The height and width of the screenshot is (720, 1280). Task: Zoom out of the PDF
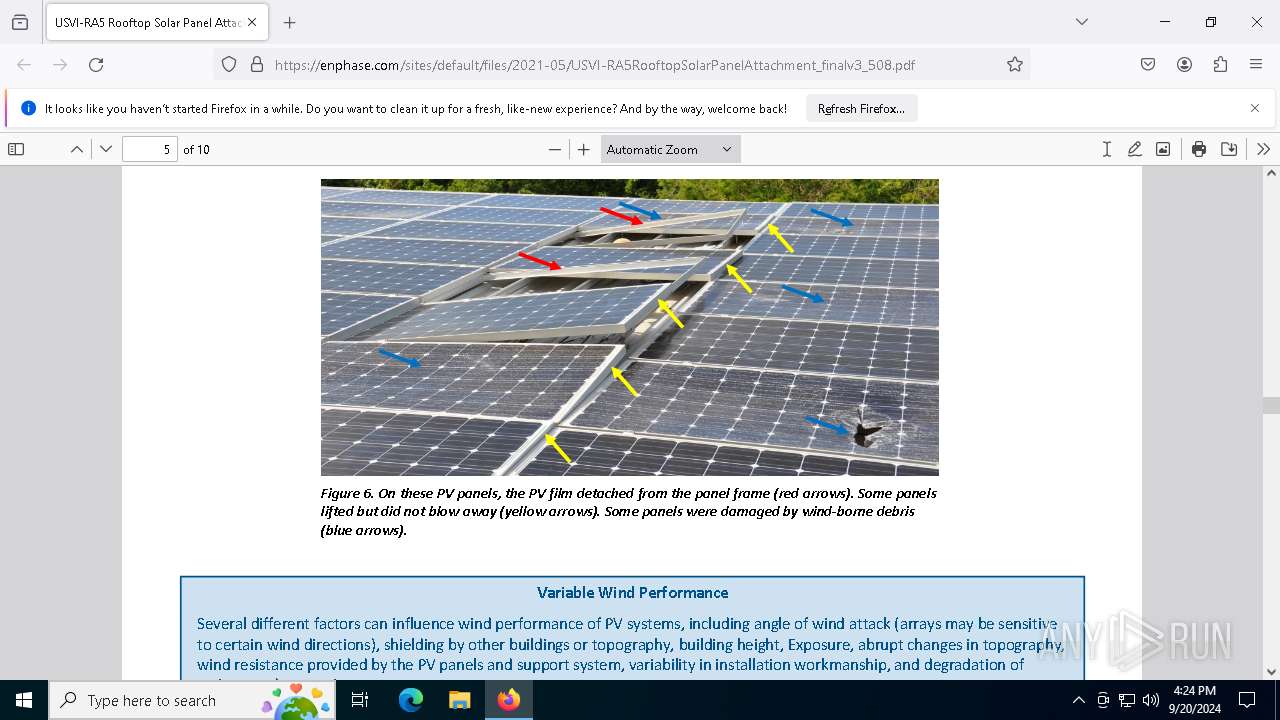[x=555, y=149]
